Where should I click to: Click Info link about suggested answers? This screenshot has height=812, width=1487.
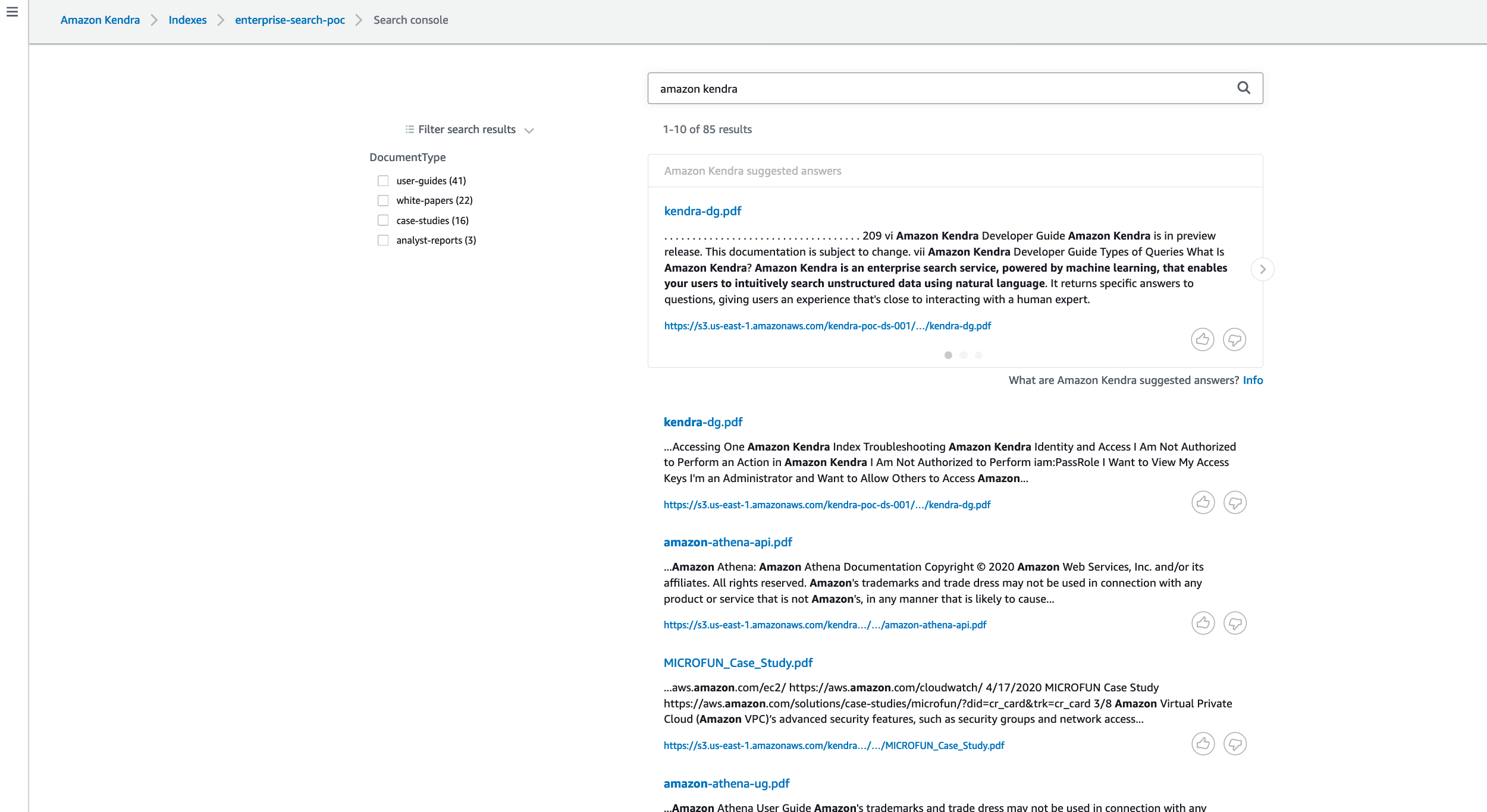pos(1253,380)
